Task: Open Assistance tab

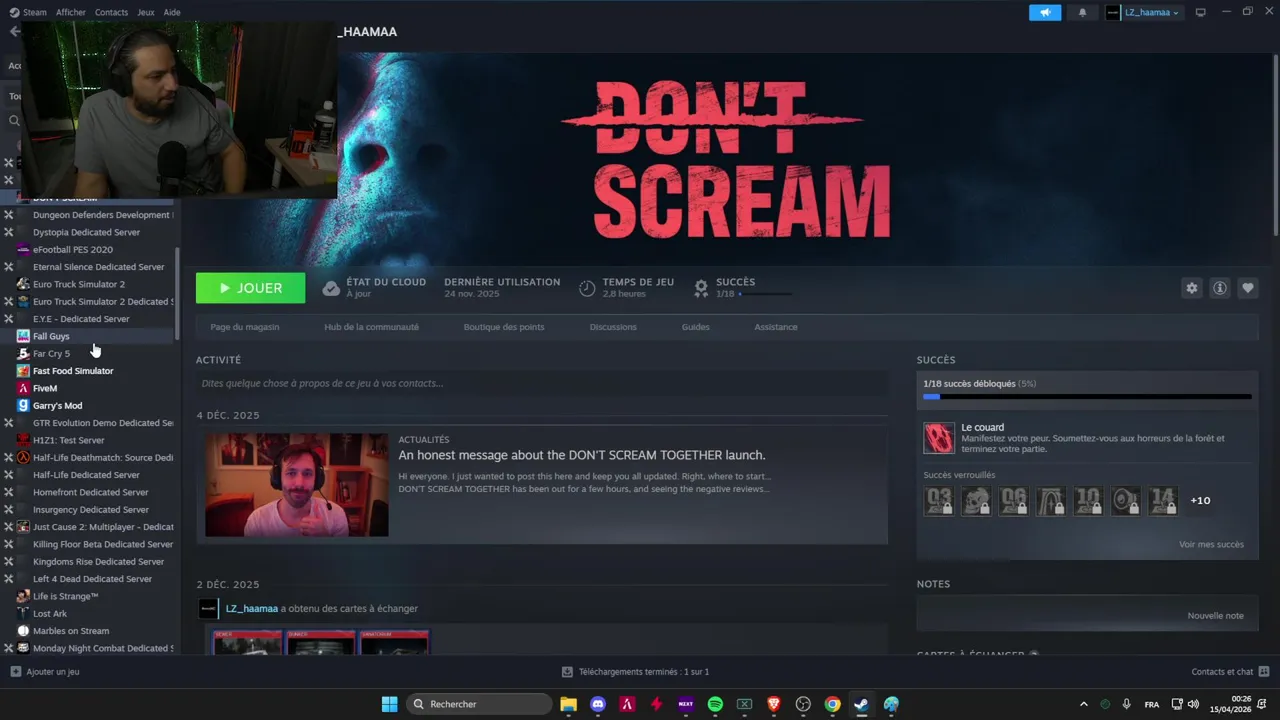Action: tap(776, 327)
